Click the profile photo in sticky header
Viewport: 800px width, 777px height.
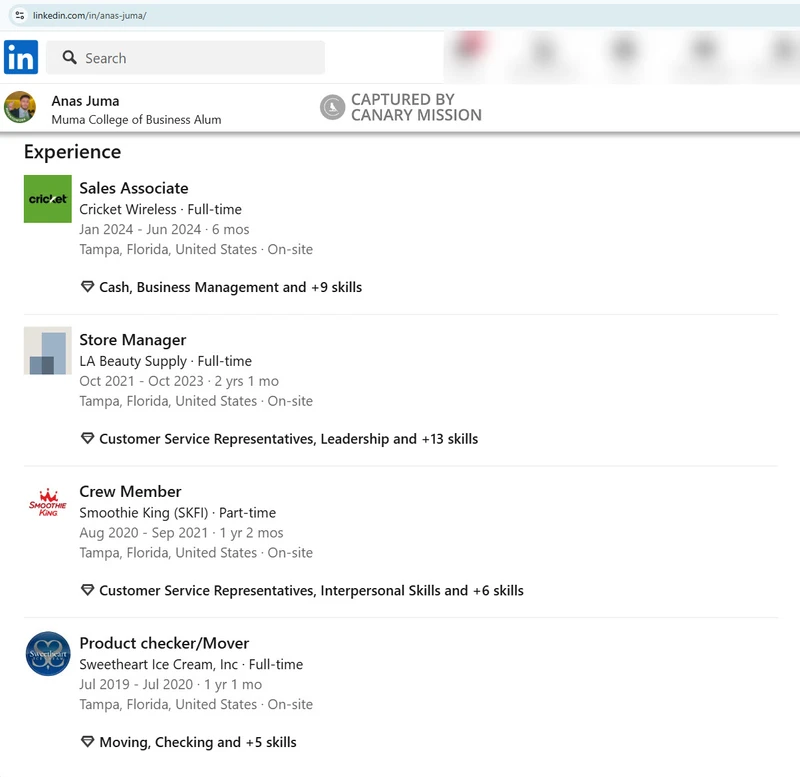(20, 107)
